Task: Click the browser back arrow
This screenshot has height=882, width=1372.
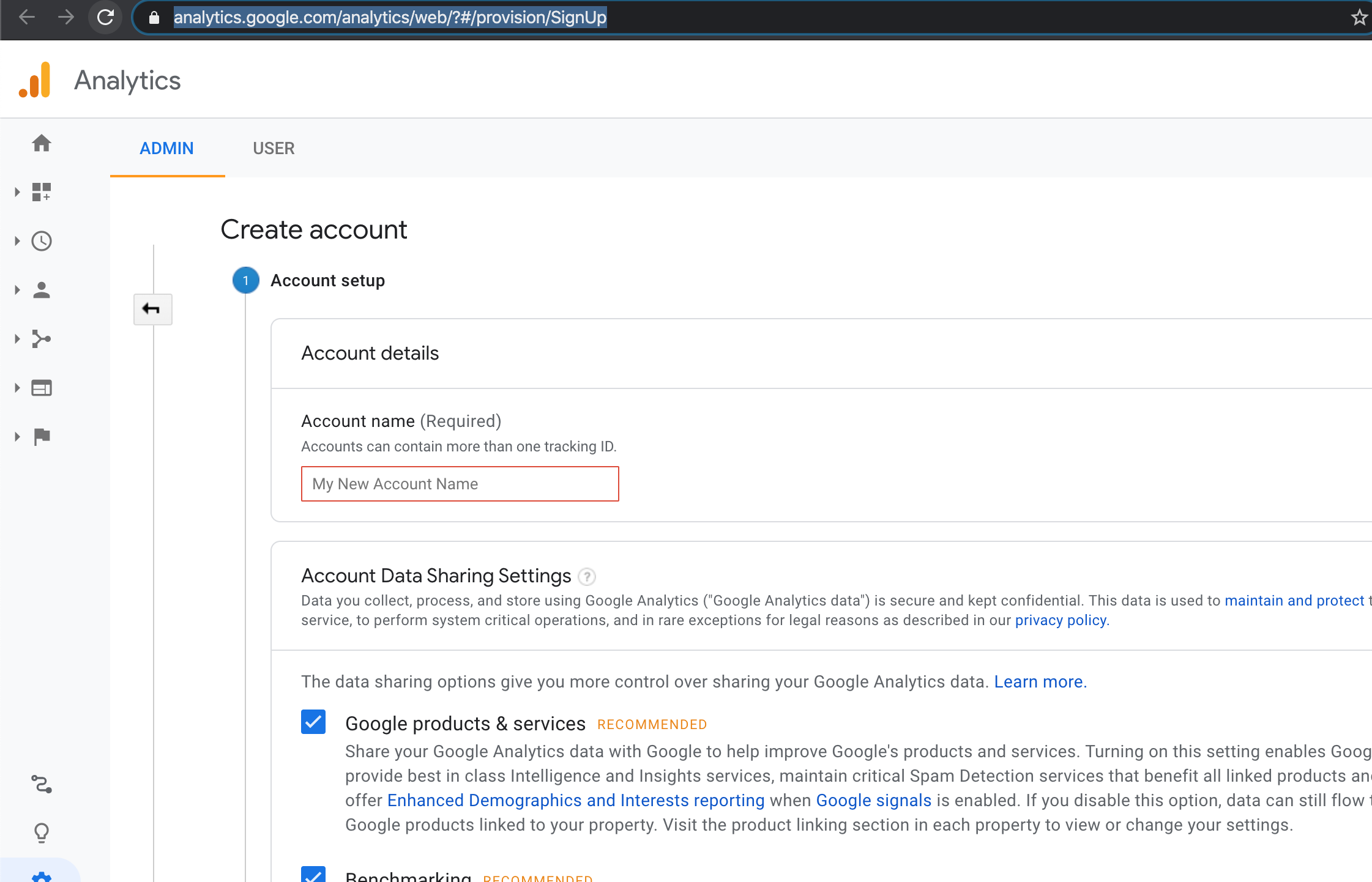Action: click(27, 17)
